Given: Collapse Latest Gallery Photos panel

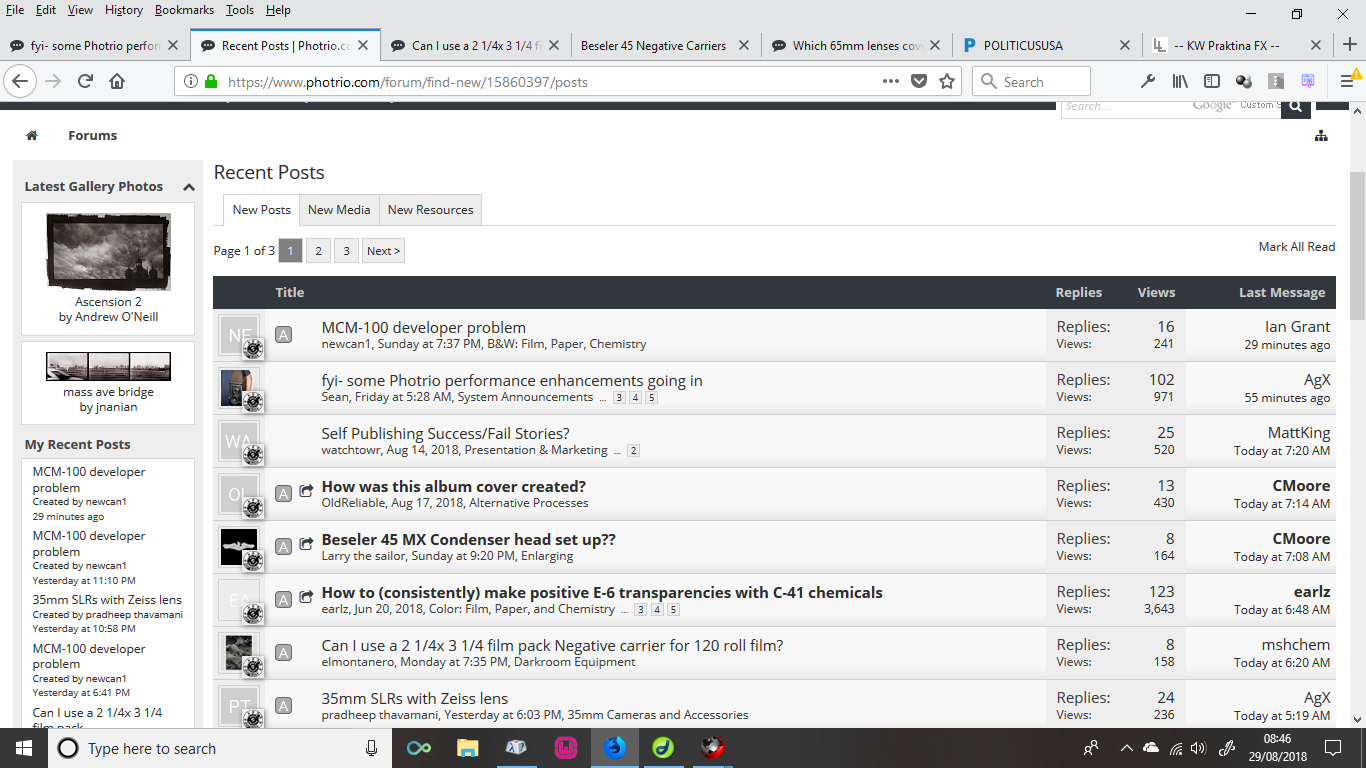Looking at the screenshot, I should click(188, 187).
